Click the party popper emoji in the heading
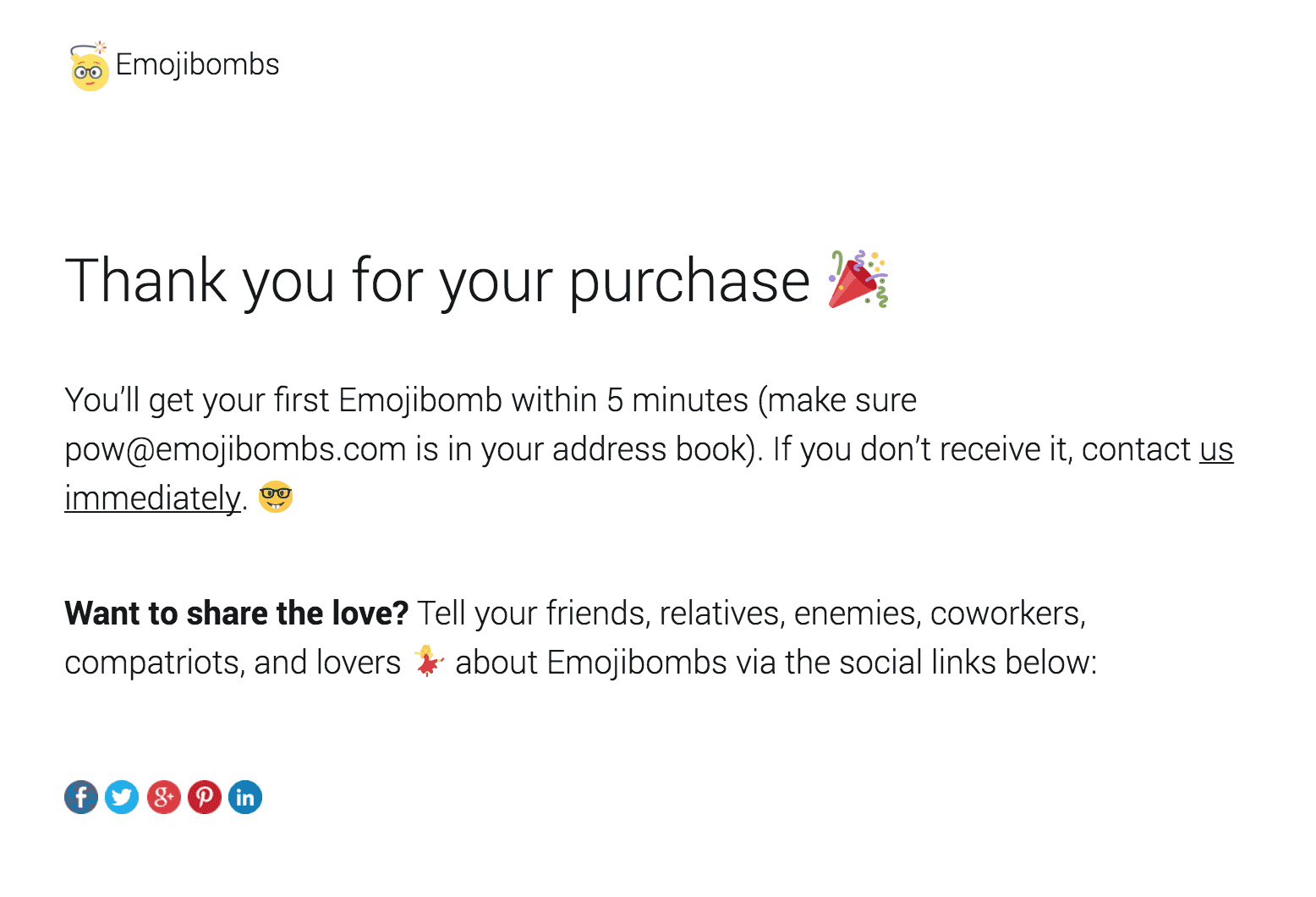This screenshot has width=1316, height=897. click(858, 279)
